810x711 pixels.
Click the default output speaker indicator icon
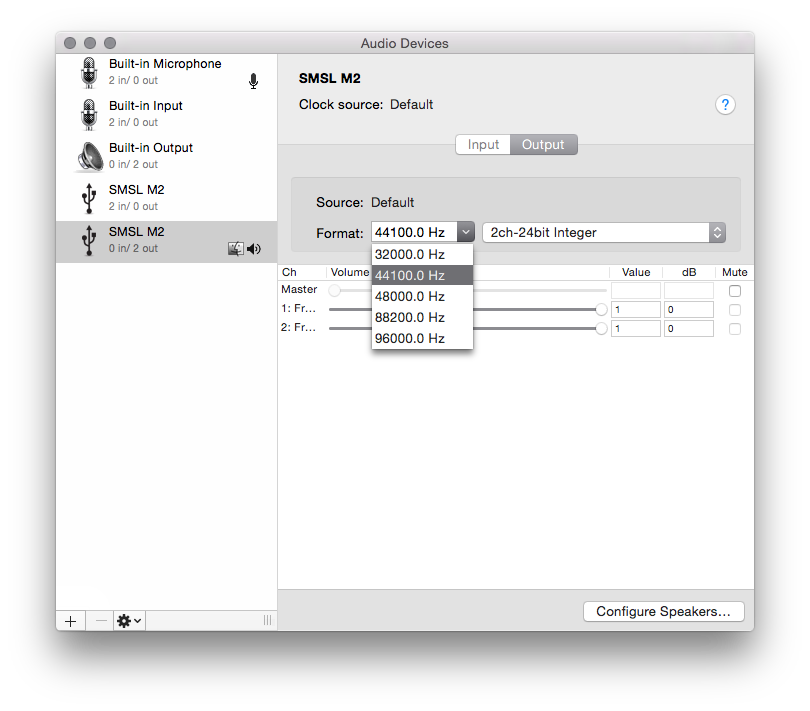[x=254, y=249]
